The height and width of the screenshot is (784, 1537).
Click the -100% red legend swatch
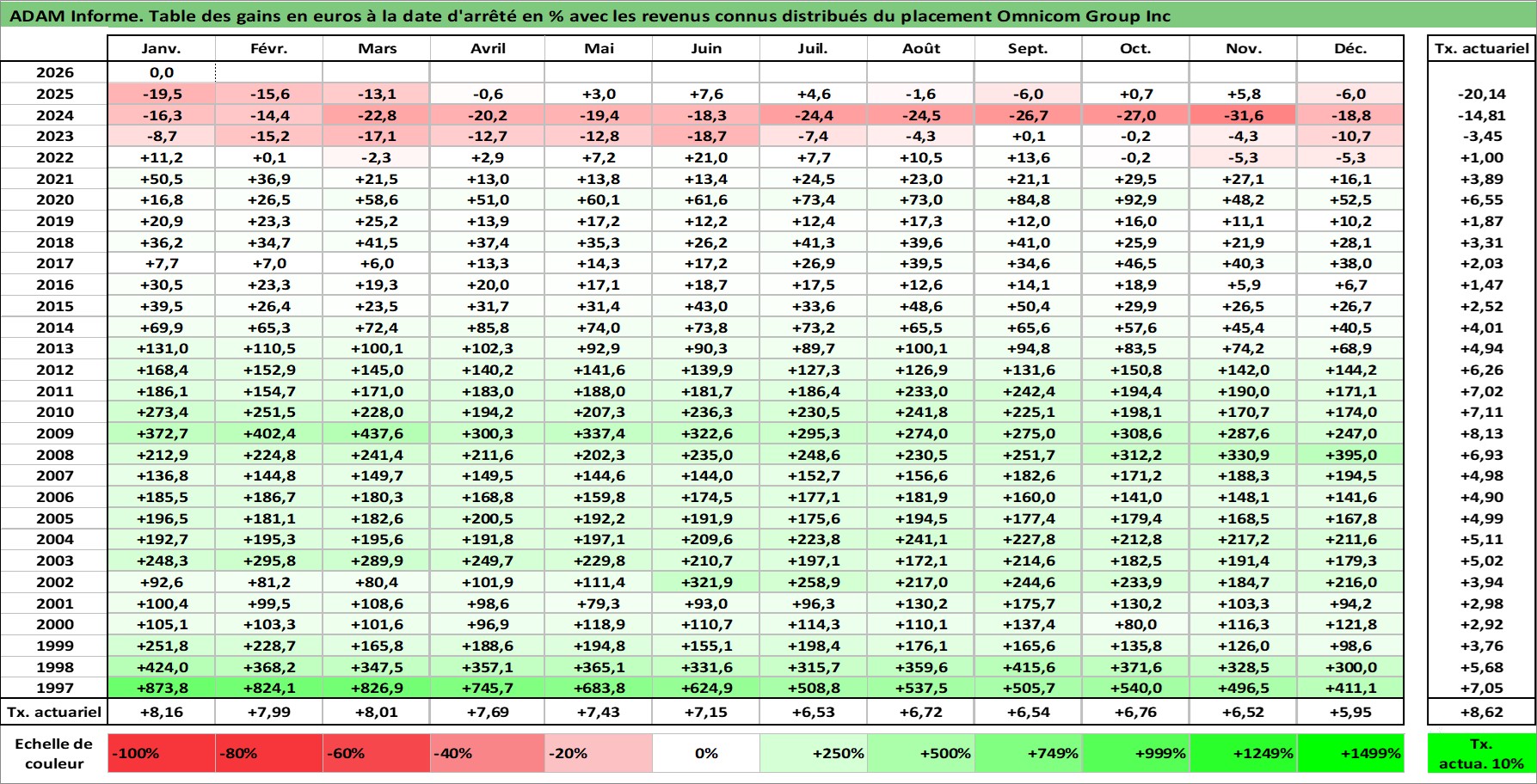[x=162, y=753]
